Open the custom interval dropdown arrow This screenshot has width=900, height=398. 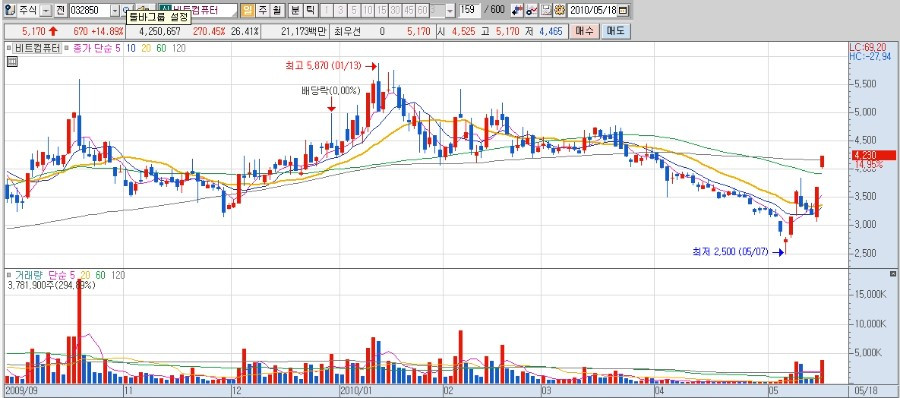450,11
